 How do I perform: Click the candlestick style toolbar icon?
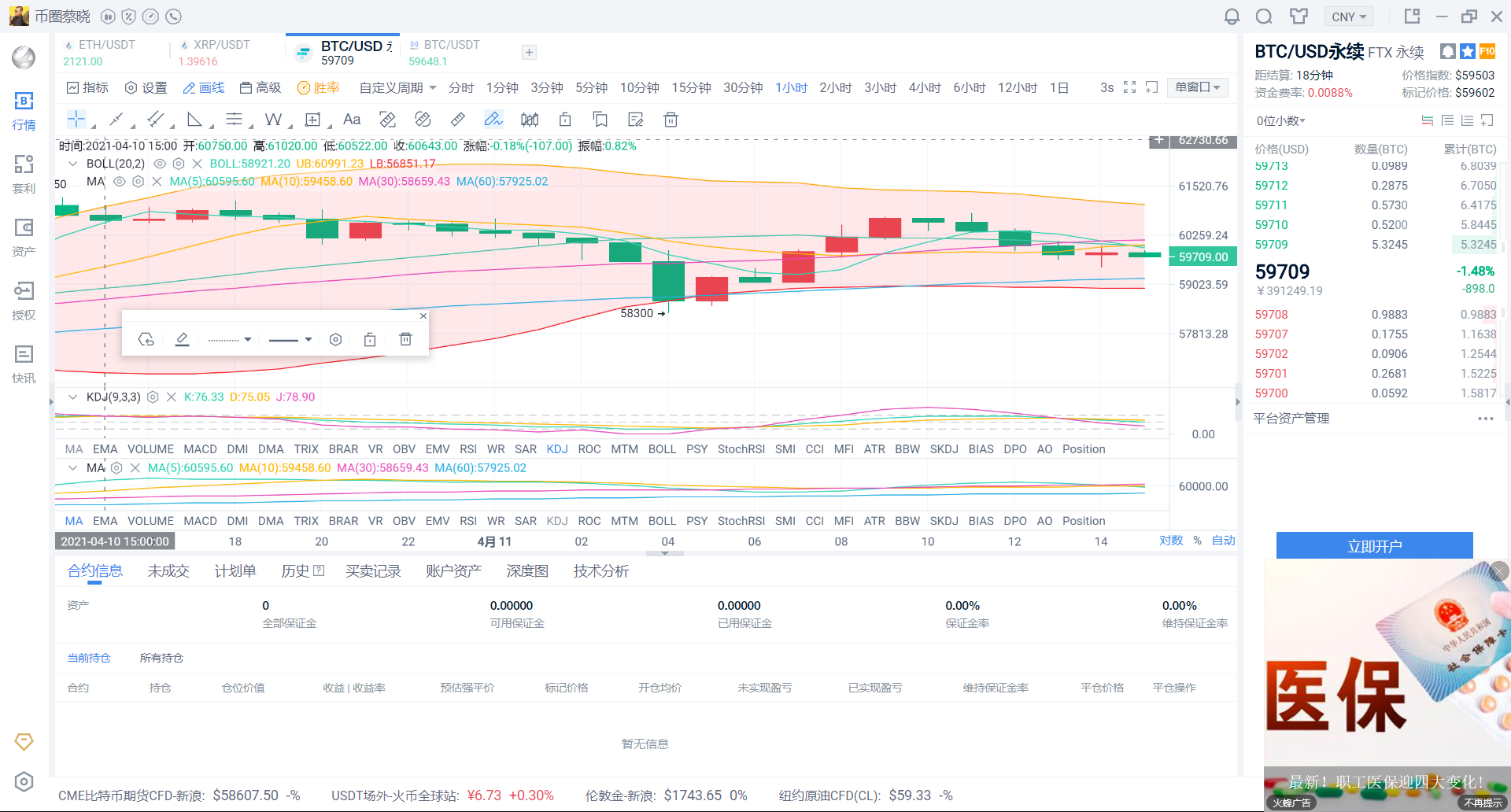click(x=530, y=120)
